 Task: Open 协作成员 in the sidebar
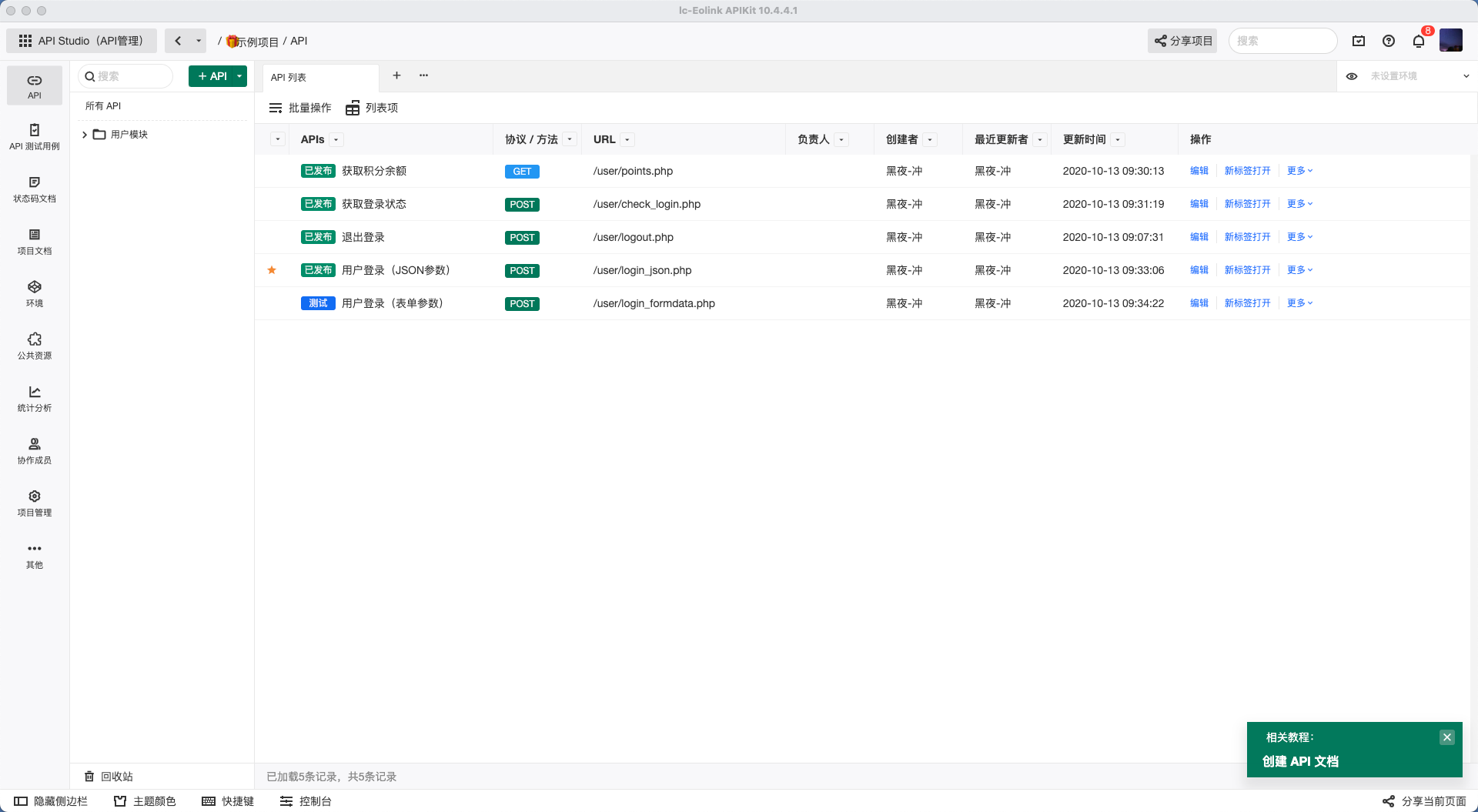click(x=35, y=451)
